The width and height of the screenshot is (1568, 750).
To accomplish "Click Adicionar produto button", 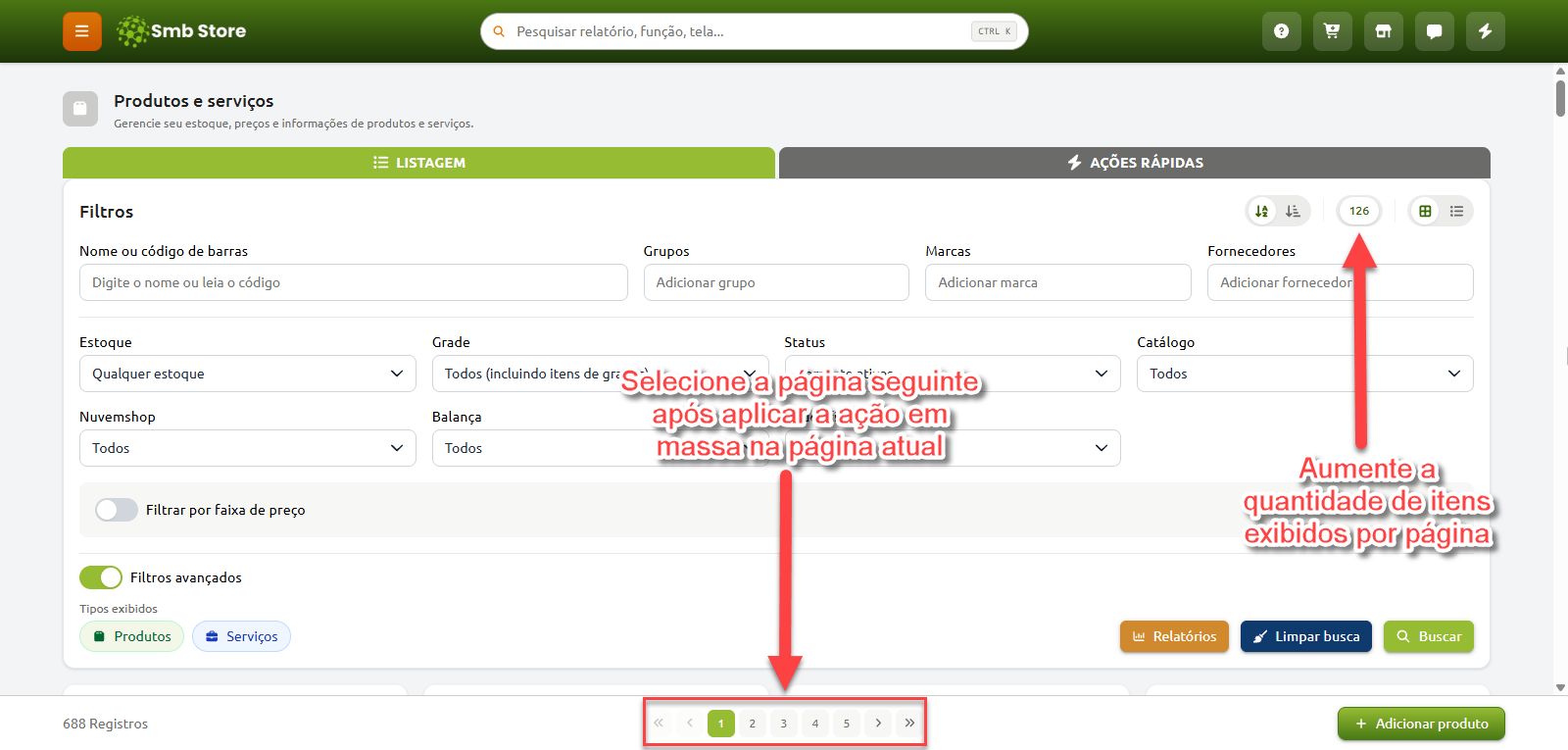I will (1421, 724).
